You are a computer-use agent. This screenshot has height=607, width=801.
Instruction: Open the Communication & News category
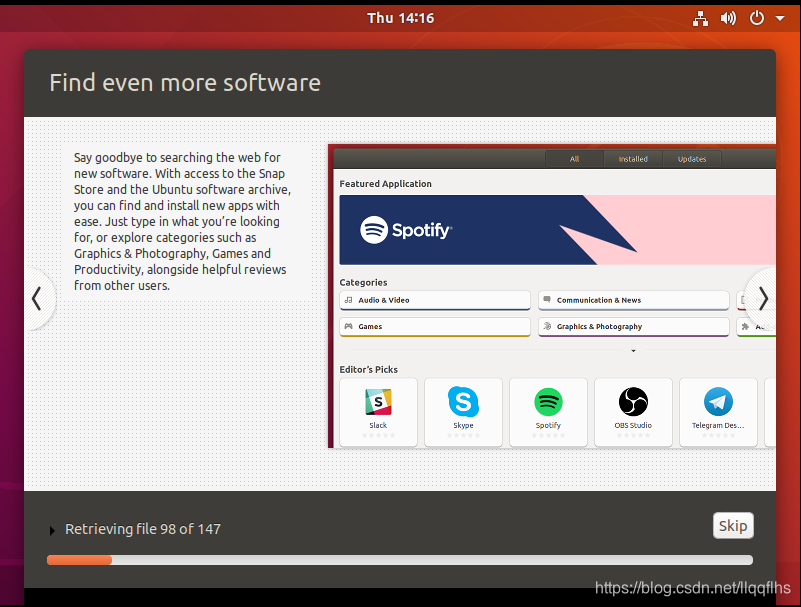(x=633, y=300)
